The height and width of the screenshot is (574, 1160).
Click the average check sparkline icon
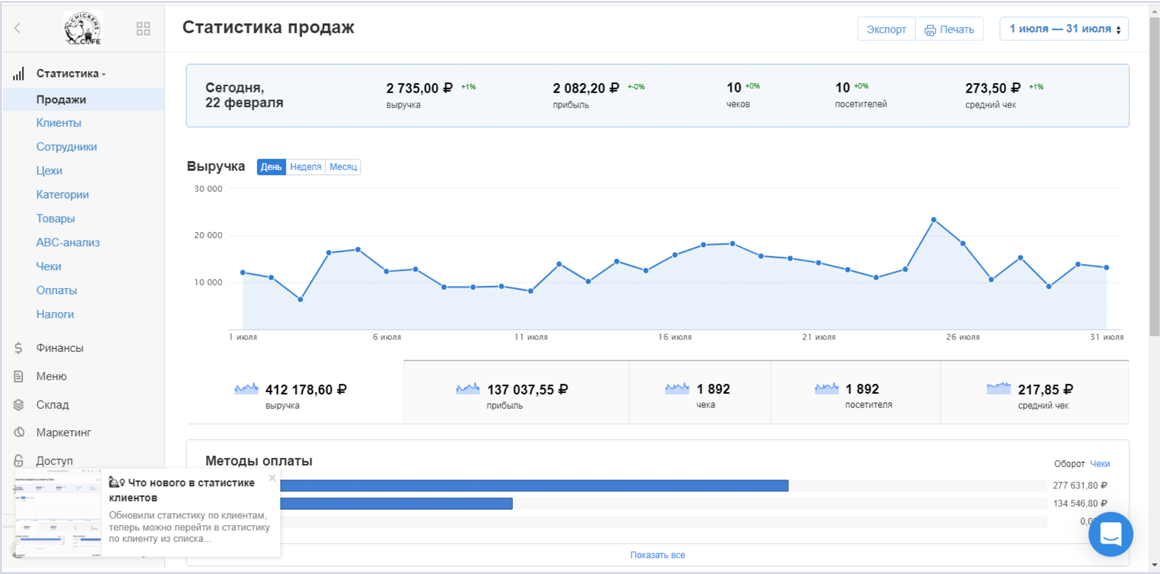[999, 388]
